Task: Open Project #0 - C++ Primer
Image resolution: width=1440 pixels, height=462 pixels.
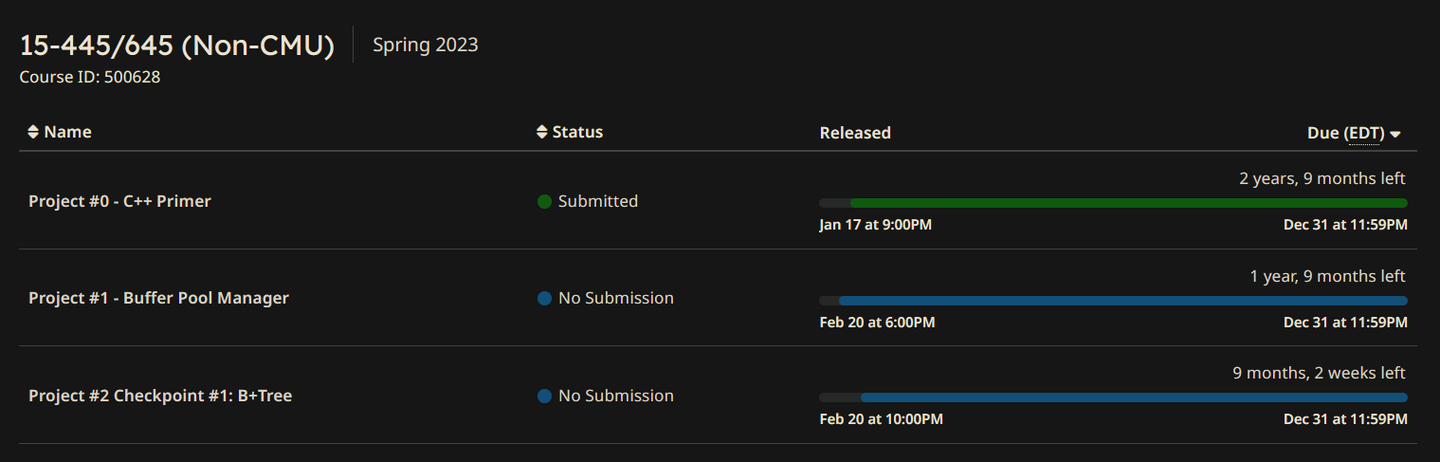Action: [x=120, y=201]
